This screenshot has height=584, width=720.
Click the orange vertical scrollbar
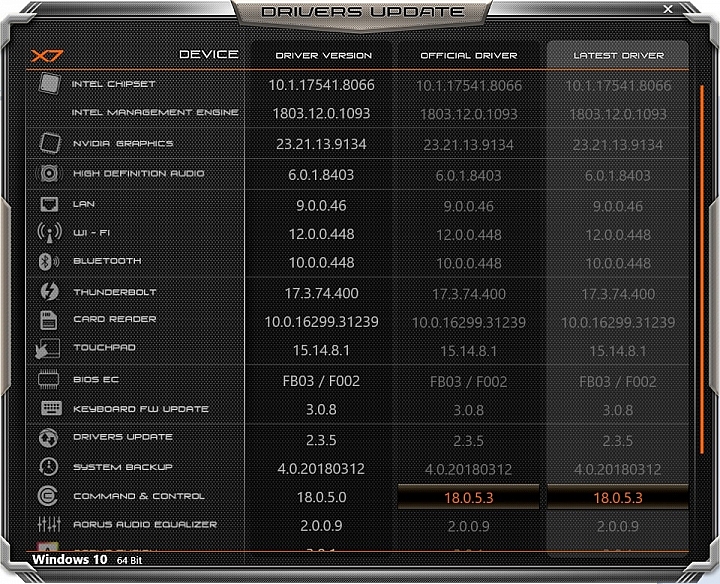point(702,270)
